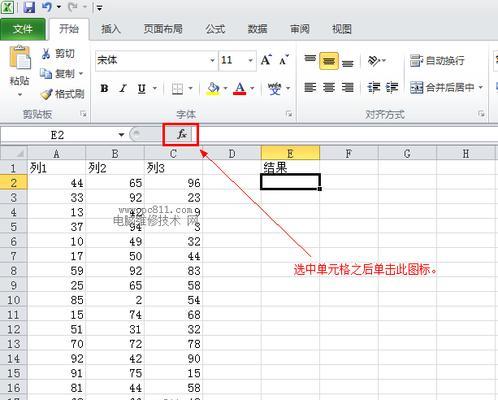Screen dimensions: 498x400
Task: Click the Select All corner button
Action: pos(14,153)
